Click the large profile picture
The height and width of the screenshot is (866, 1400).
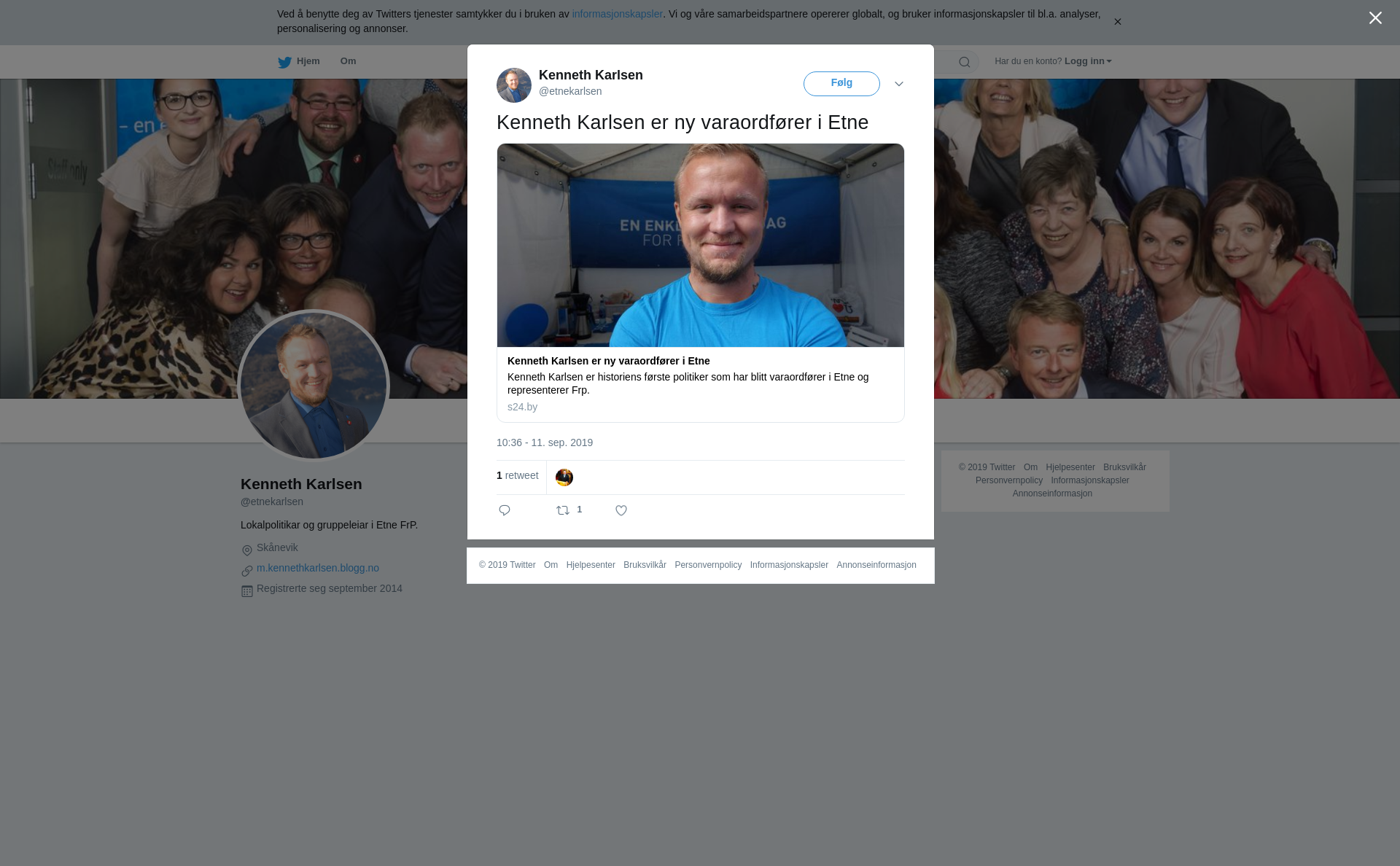[314, 386]
